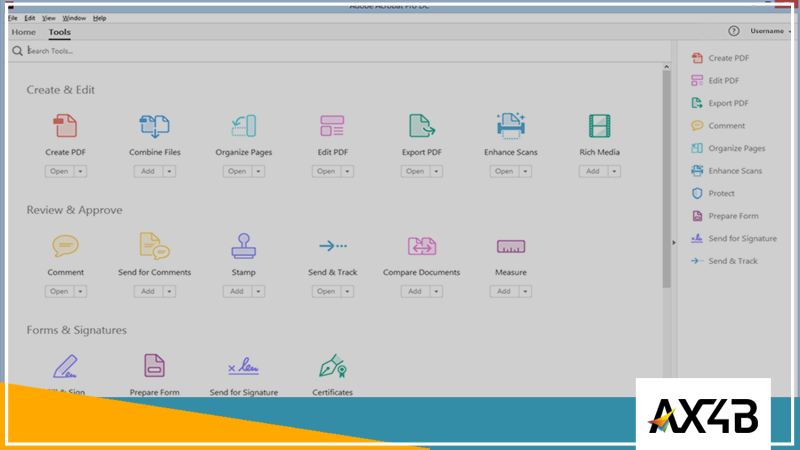Expand the Combine Files dropdown arrow
The width and height of the screenshot is (800, 450).
click(x=169, y=171)
